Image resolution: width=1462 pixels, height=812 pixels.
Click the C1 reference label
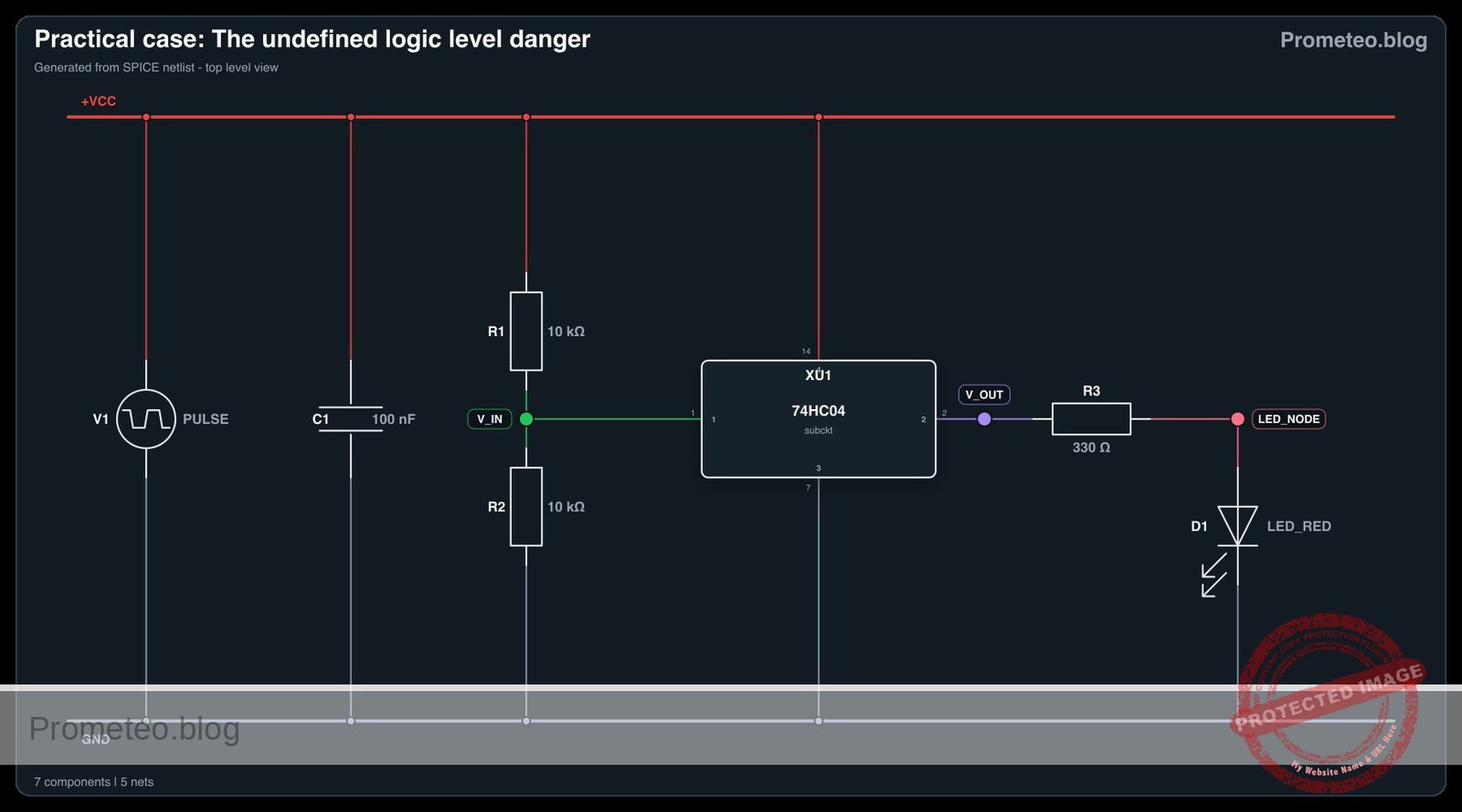(x=321, y=419)
